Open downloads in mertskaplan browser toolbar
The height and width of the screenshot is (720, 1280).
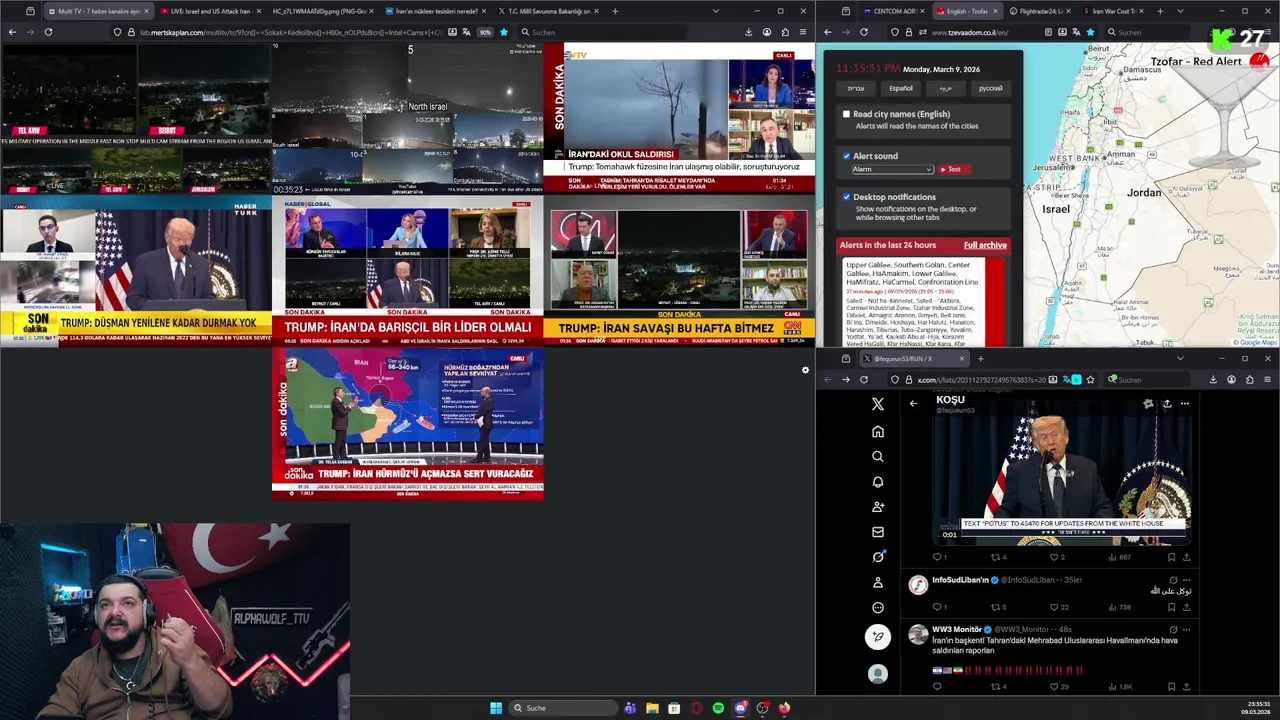[748, 32]
